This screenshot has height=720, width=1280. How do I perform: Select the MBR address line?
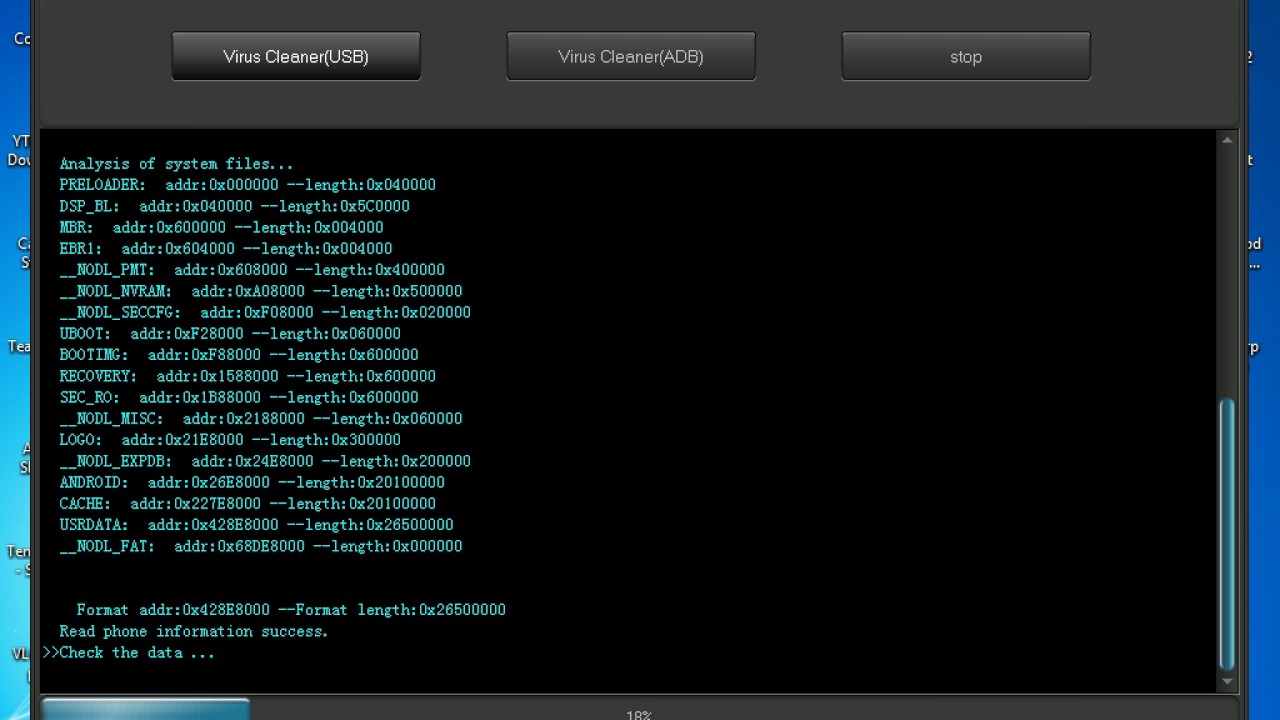pyautogui.click(x=221, y=227)
